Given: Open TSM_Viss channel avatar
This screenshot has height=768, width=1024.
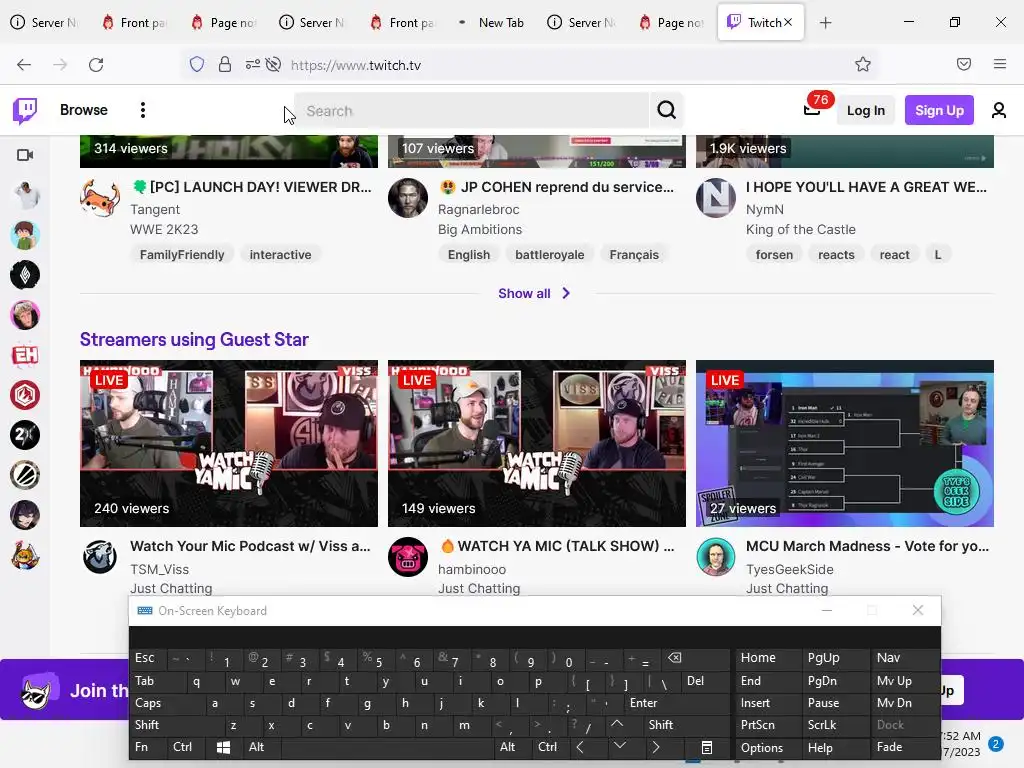Looking at the screenshot, I should (100, 557).
